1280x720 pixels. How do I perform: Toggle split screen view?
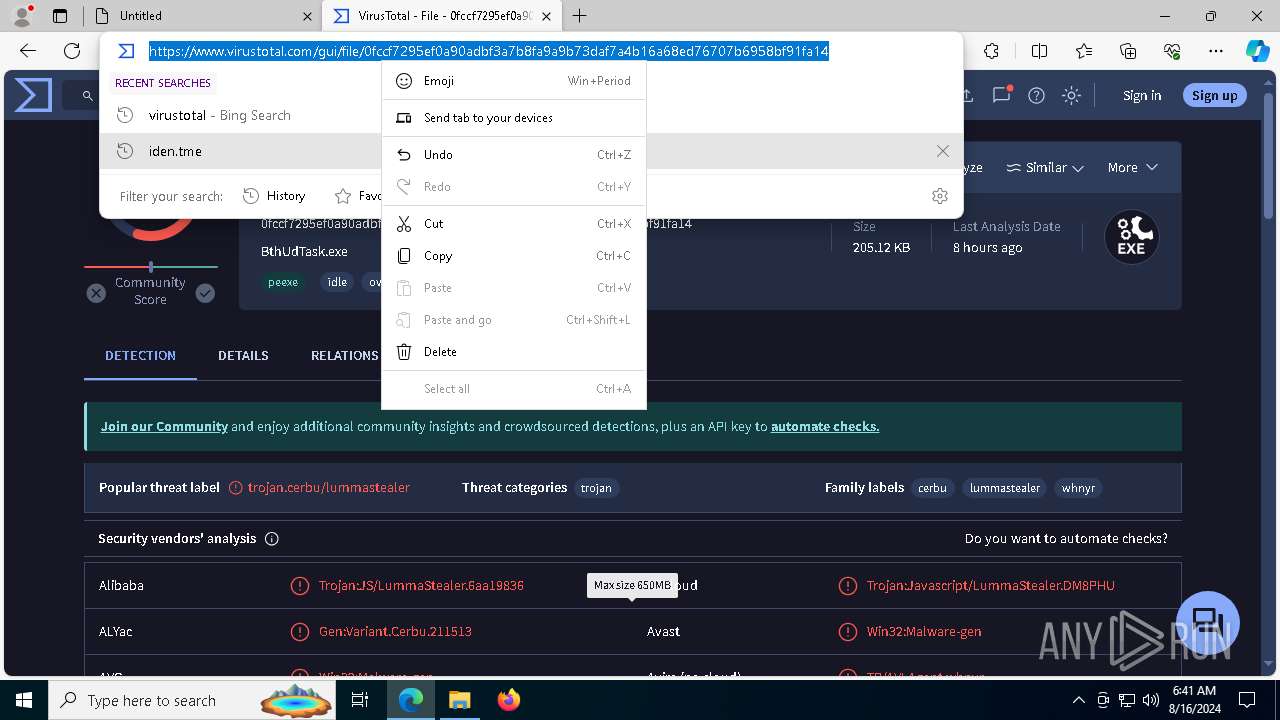coord(1039,51)
